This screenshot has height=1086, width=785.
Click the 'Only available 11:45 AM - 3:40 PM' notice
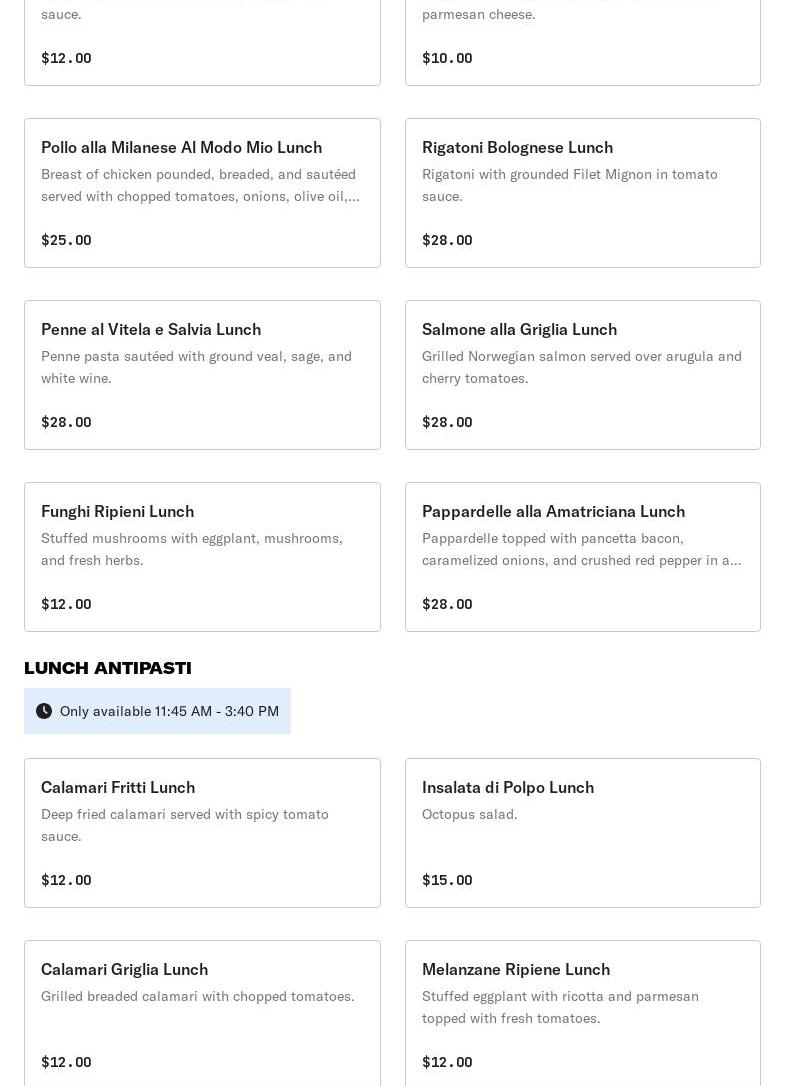(169, 711)
